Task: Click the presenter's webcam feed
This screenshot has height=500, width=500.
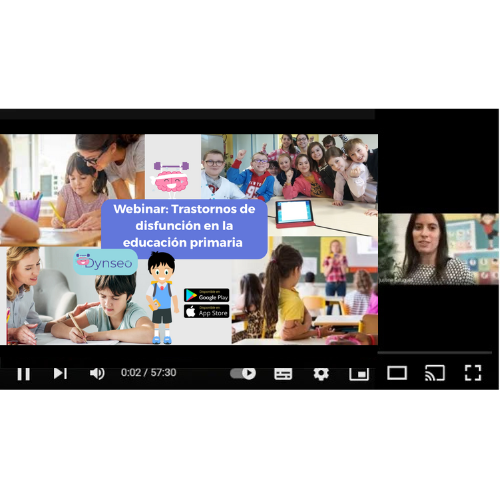Action: 439,249
